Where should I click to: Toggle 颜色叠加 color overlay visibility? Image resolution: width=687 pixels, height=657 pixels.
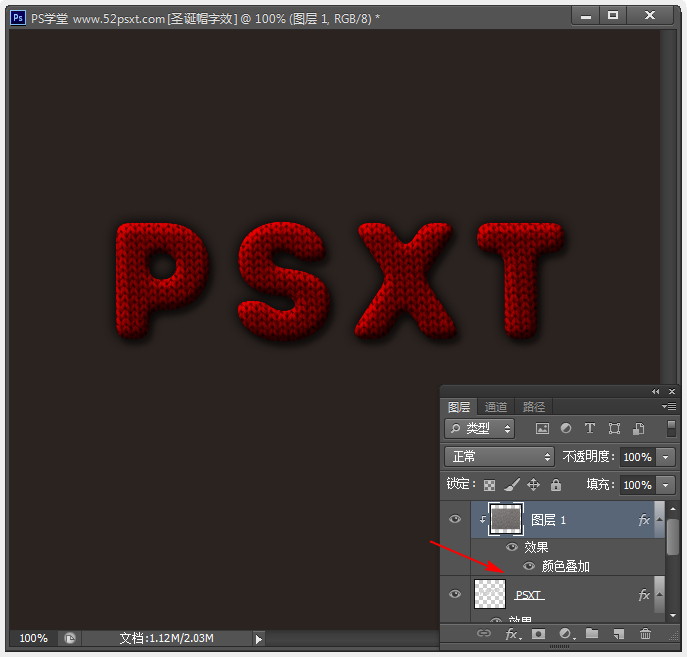[529, 566]
